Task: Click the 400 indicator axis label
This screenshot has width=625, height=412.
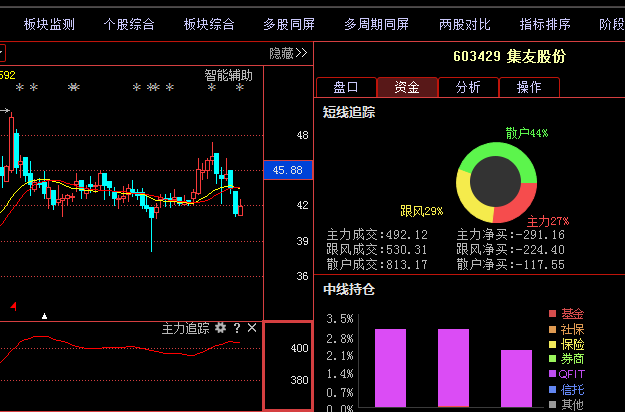Action: (x=299, y=348)
